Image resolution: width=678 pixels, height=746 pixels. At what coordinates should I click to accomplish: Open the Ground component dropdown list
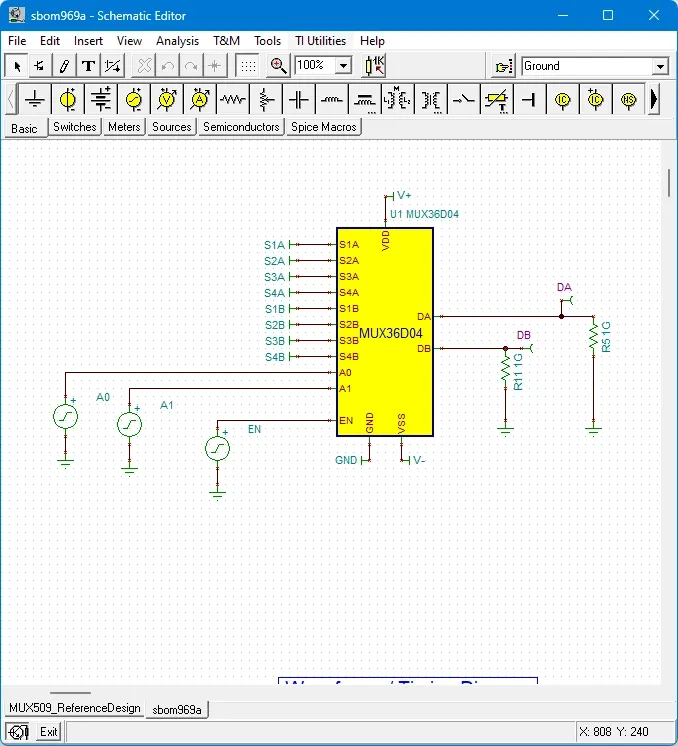[660, 66]
